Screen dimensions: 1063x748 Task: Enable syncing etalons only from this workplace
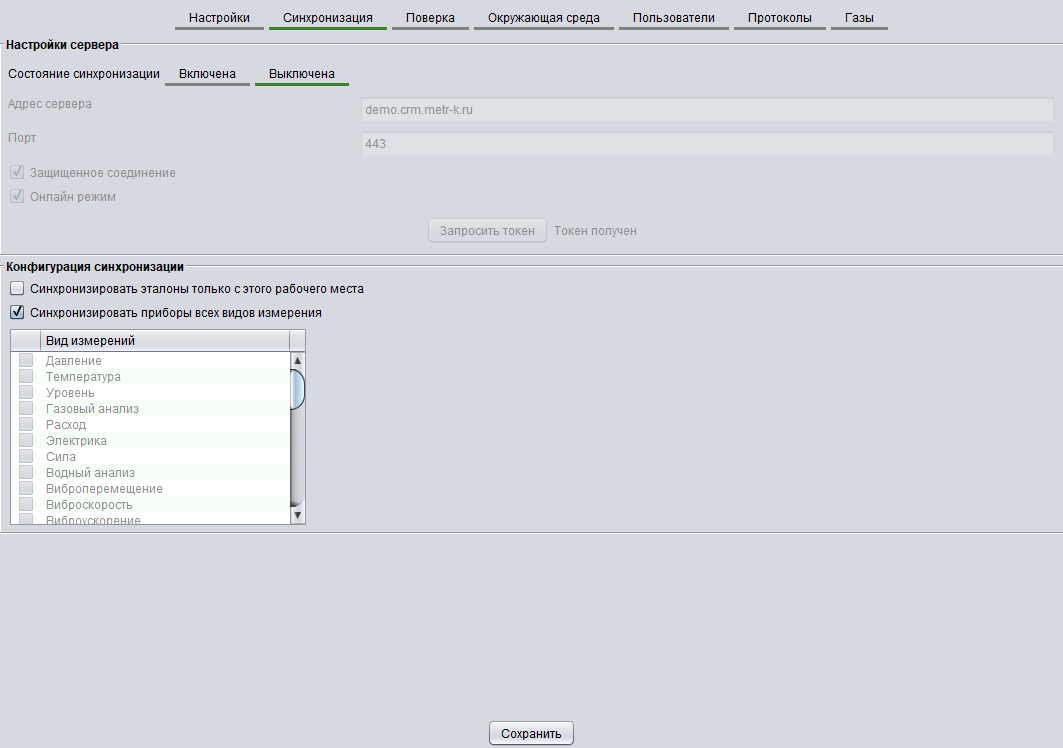pyautogui.click(x=17, y=289)
